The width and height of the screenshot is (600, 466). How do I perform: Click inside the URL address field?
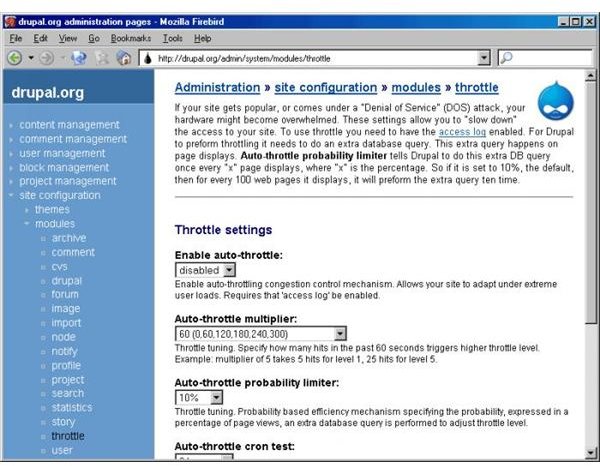pyautogui.click(x=309, y=59)
